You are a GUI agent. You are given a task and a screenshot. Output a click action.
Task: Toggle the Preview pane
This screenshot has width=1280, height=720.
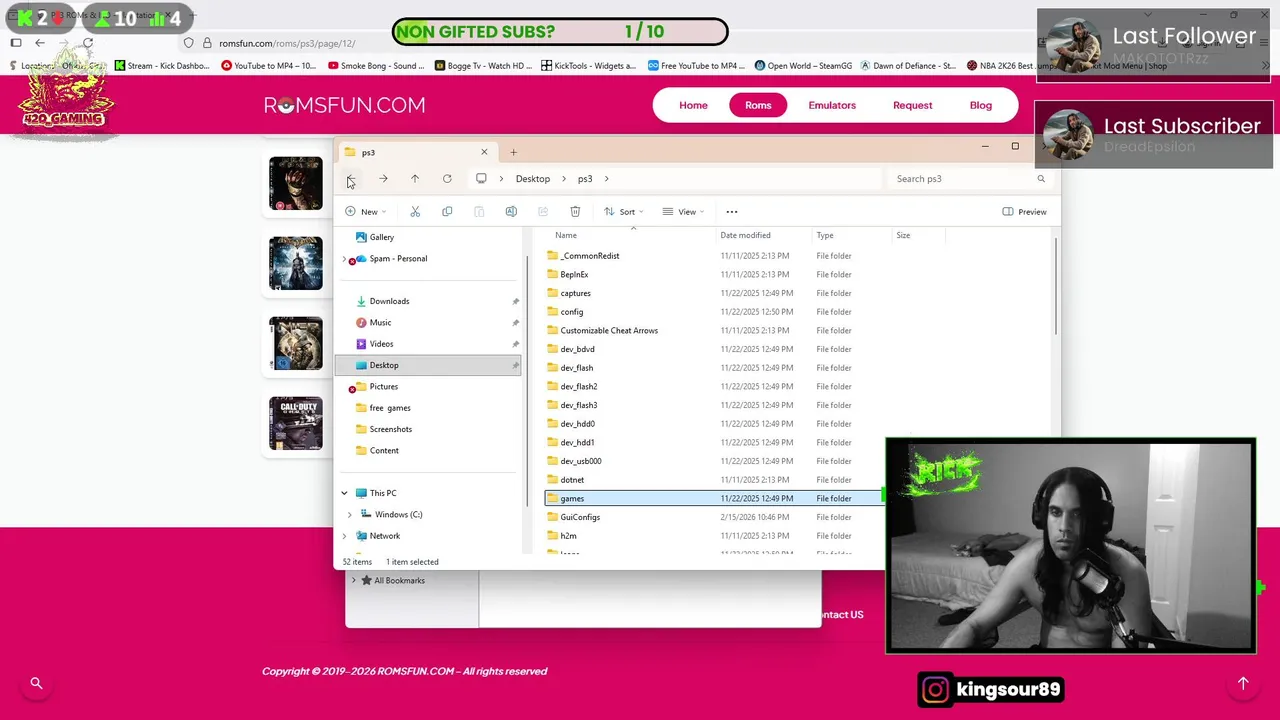click(x=1024, y=212)
